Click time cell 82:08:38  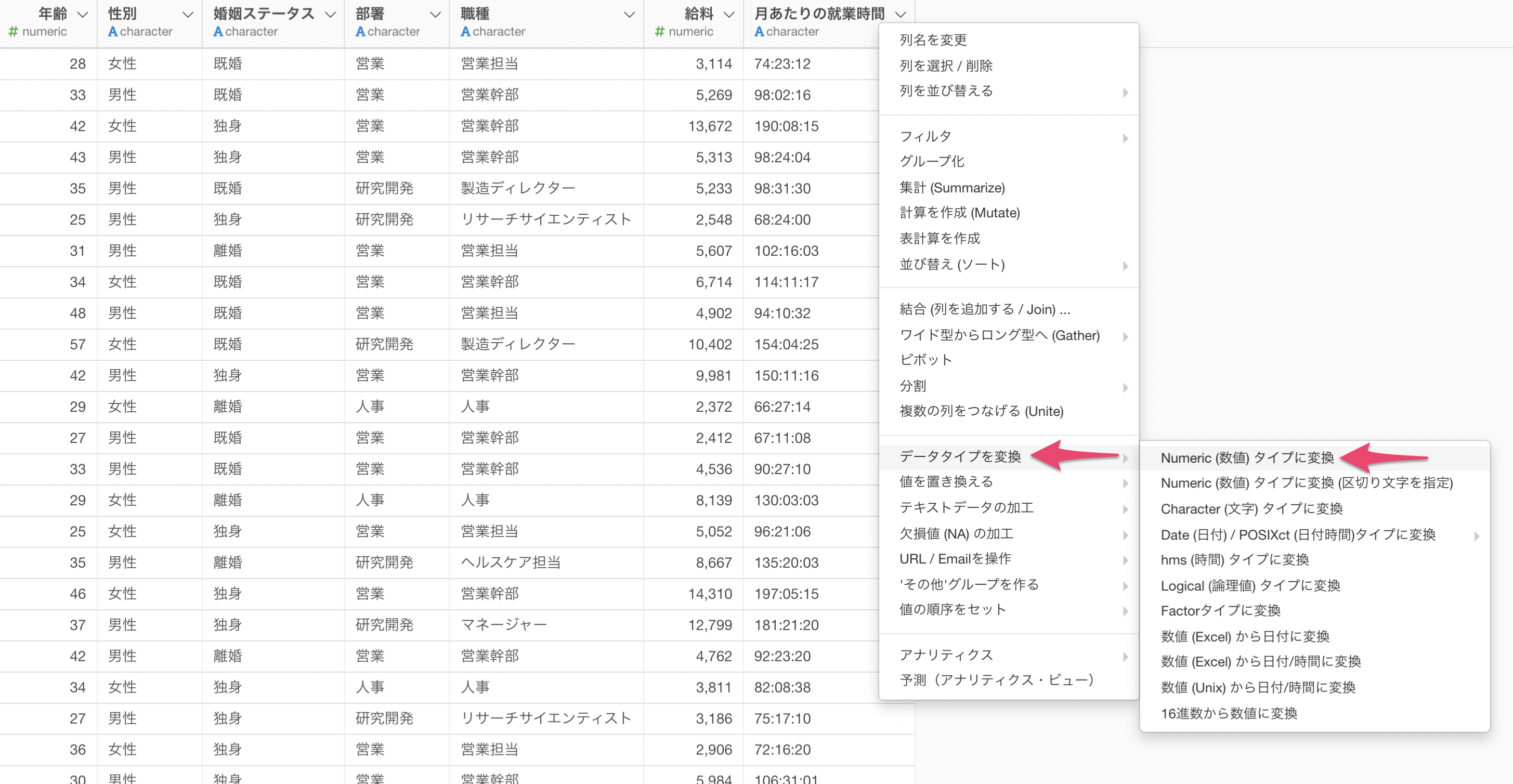(811, 688)
